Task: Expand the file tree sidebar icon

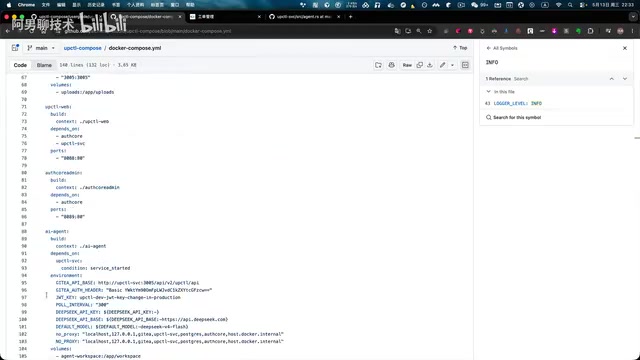Action: click(x=15, y=48)
